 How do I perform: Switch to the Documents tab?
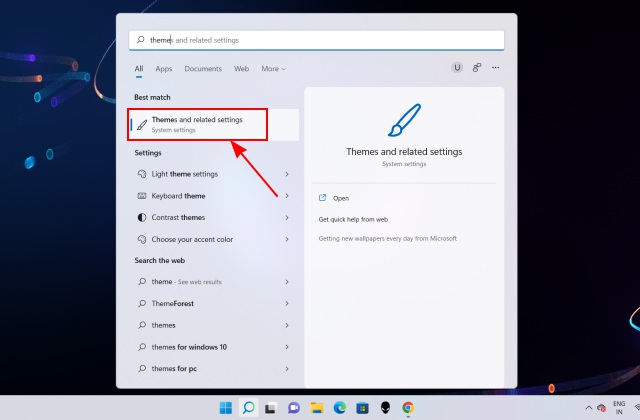tap(203, 69)
